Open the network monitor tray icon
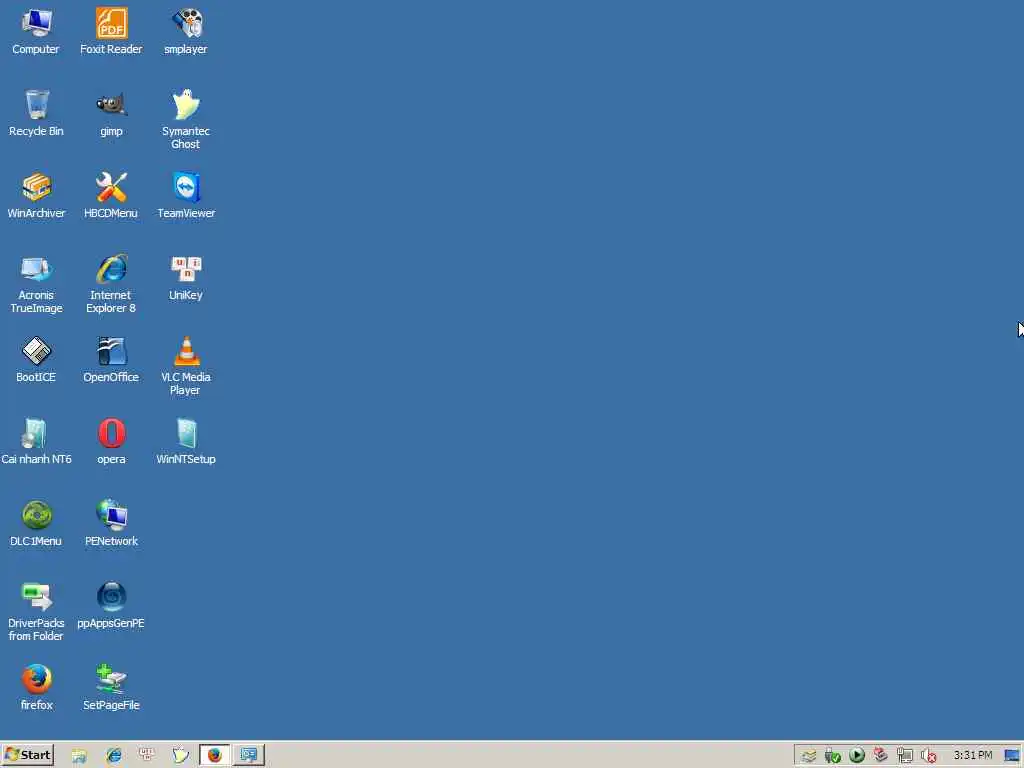 coord(904,756)
